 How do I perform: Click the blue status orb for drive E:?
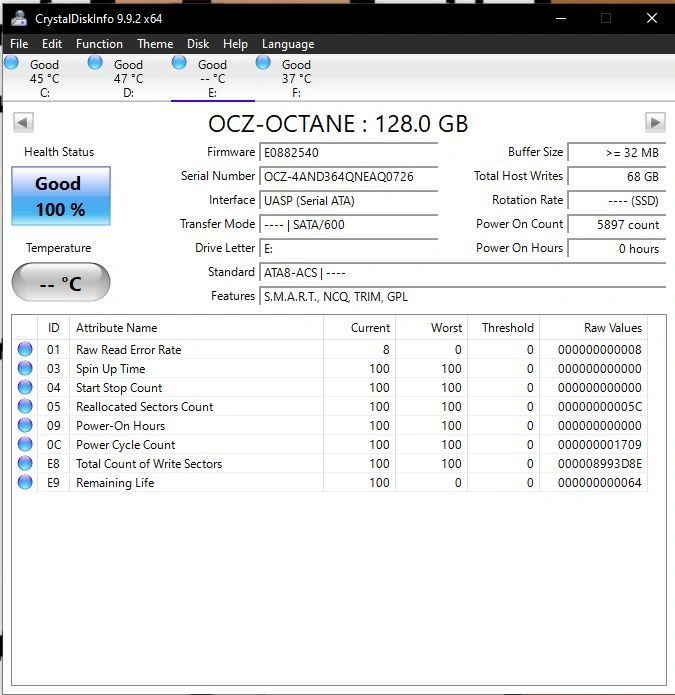[179, 62]
